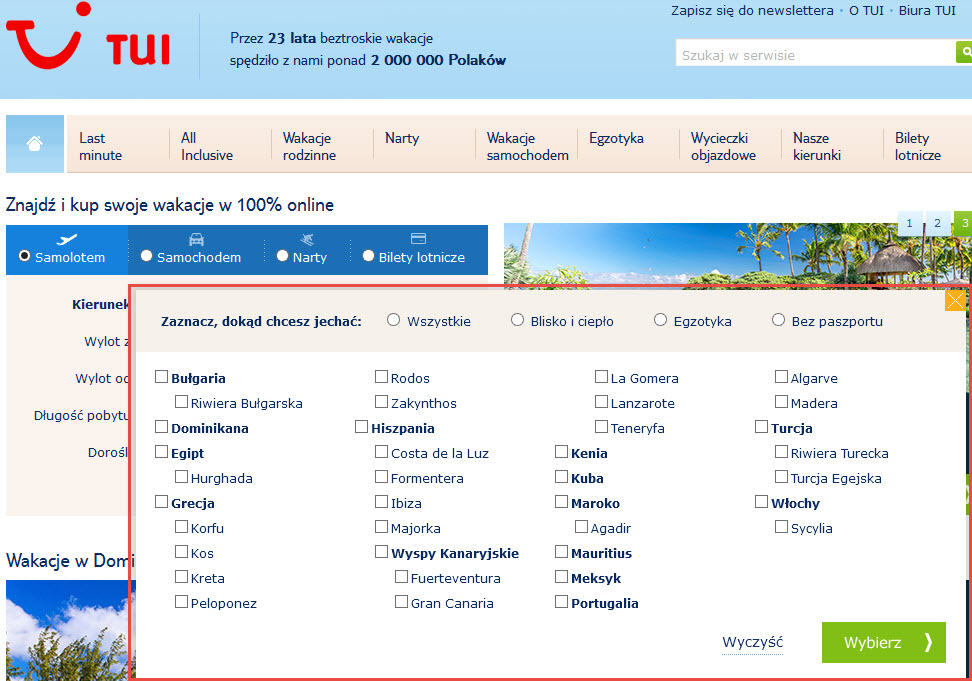Open the Bilety lotnicze navigation menu

pos(918,146)
